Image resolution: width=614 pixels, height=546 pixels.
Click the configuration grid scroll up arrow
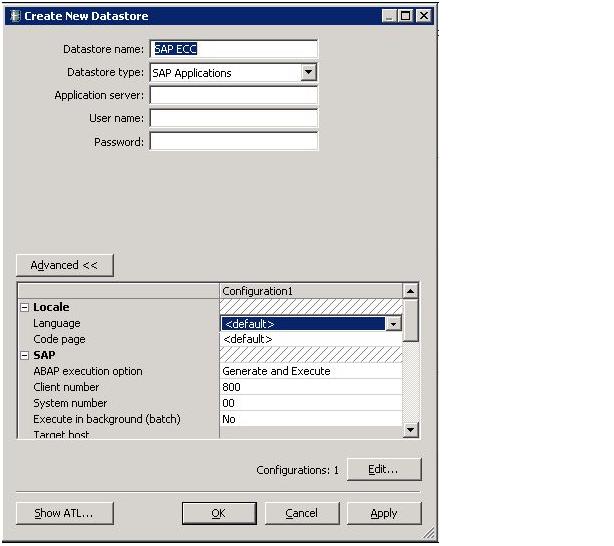[x=410, y=291]
